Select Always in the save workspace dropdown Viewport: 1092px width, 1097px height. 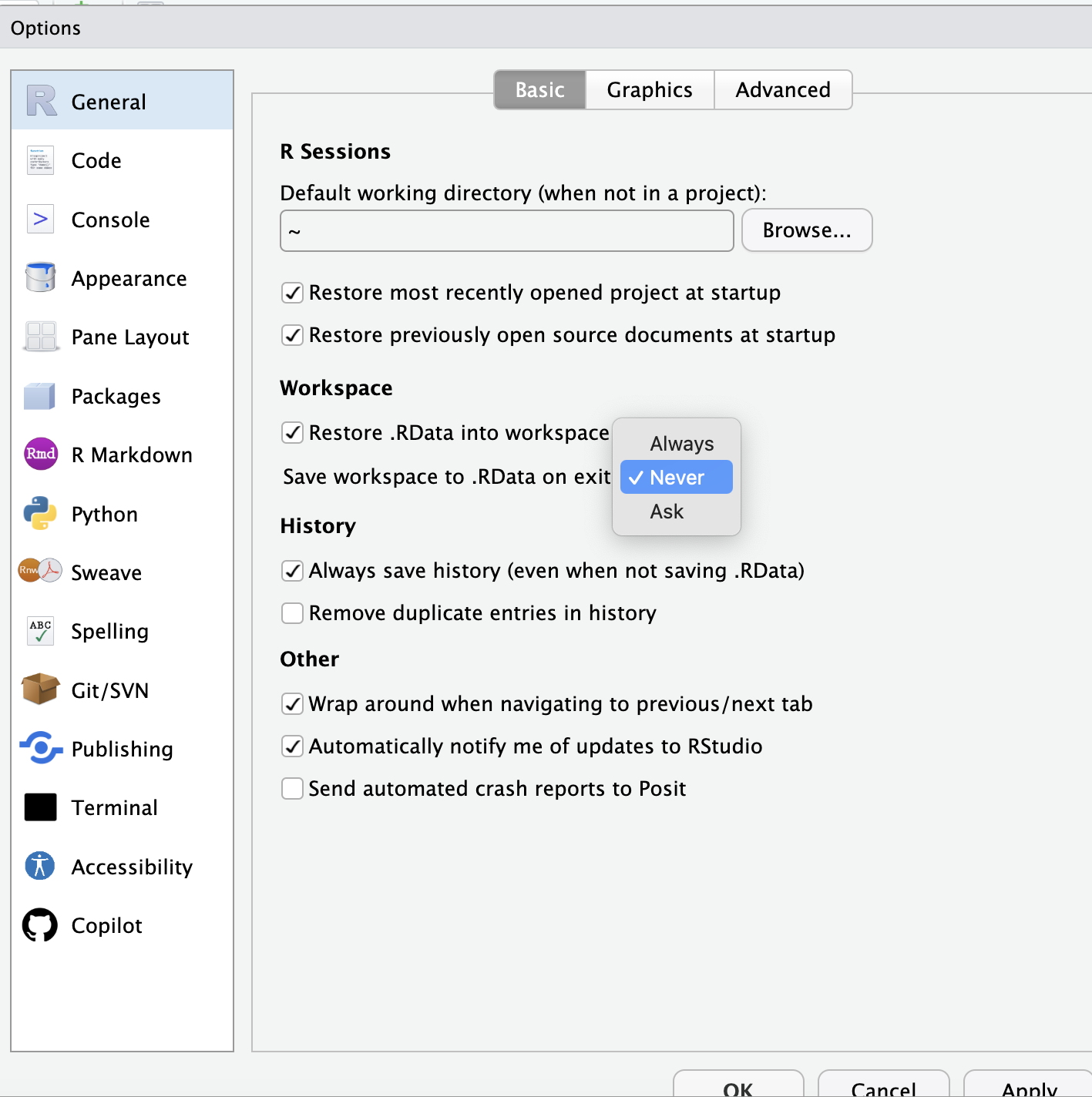[x=681, y=443]
